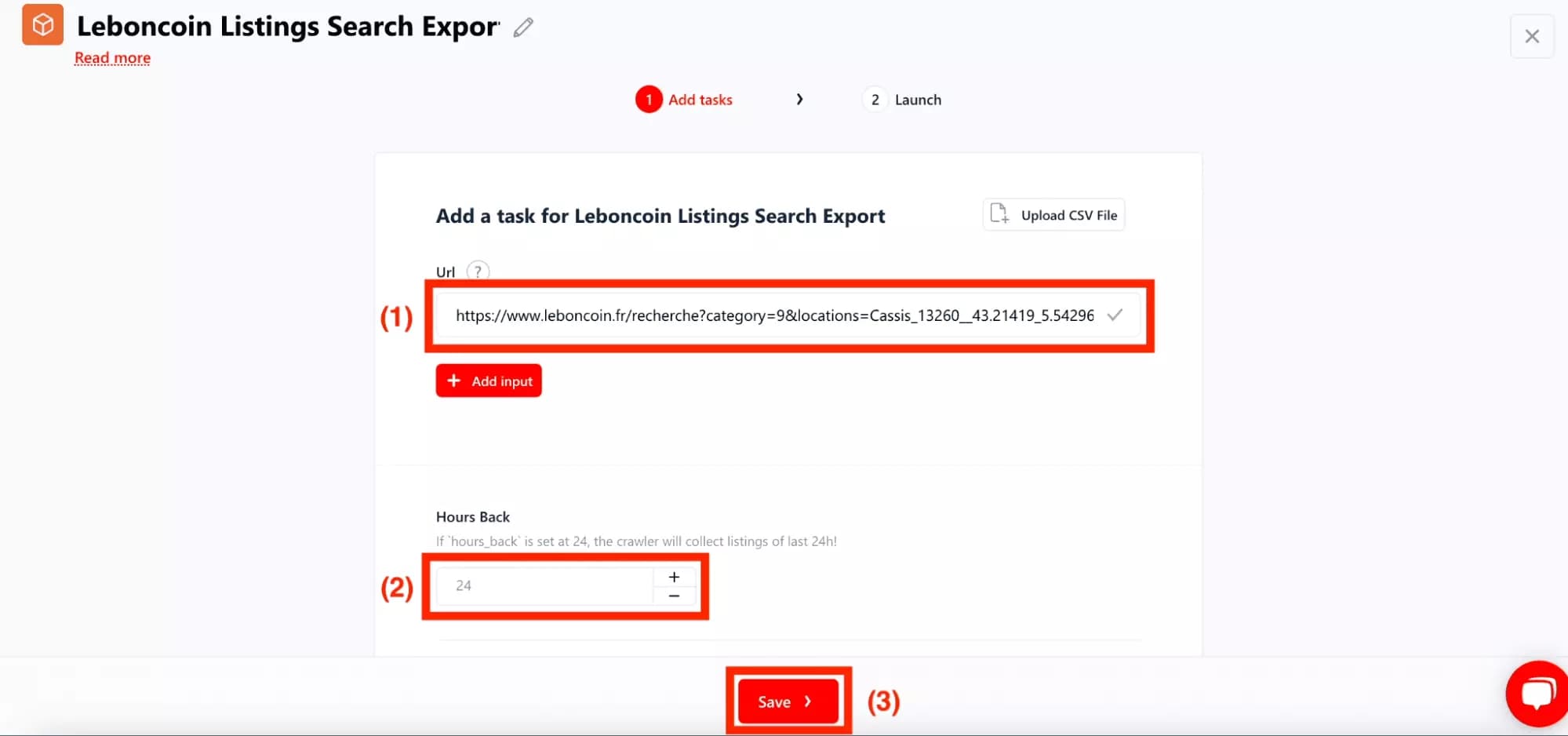Open the Read more link
1568x736 pixels.
click(x=112, y=58)
